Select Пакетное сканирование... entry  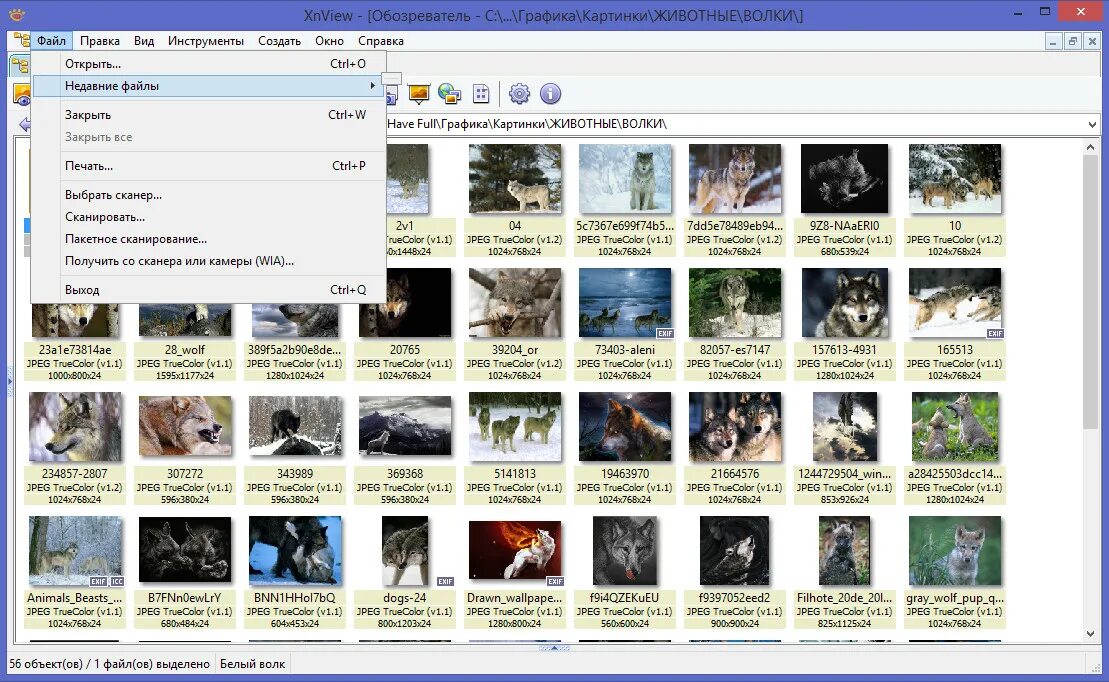[x=209, y=238]
